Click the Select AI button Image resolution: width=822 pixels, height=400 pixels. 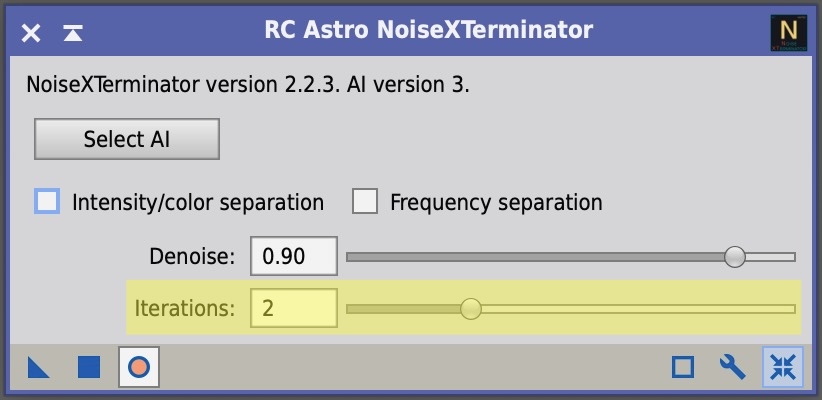(127, 139)
